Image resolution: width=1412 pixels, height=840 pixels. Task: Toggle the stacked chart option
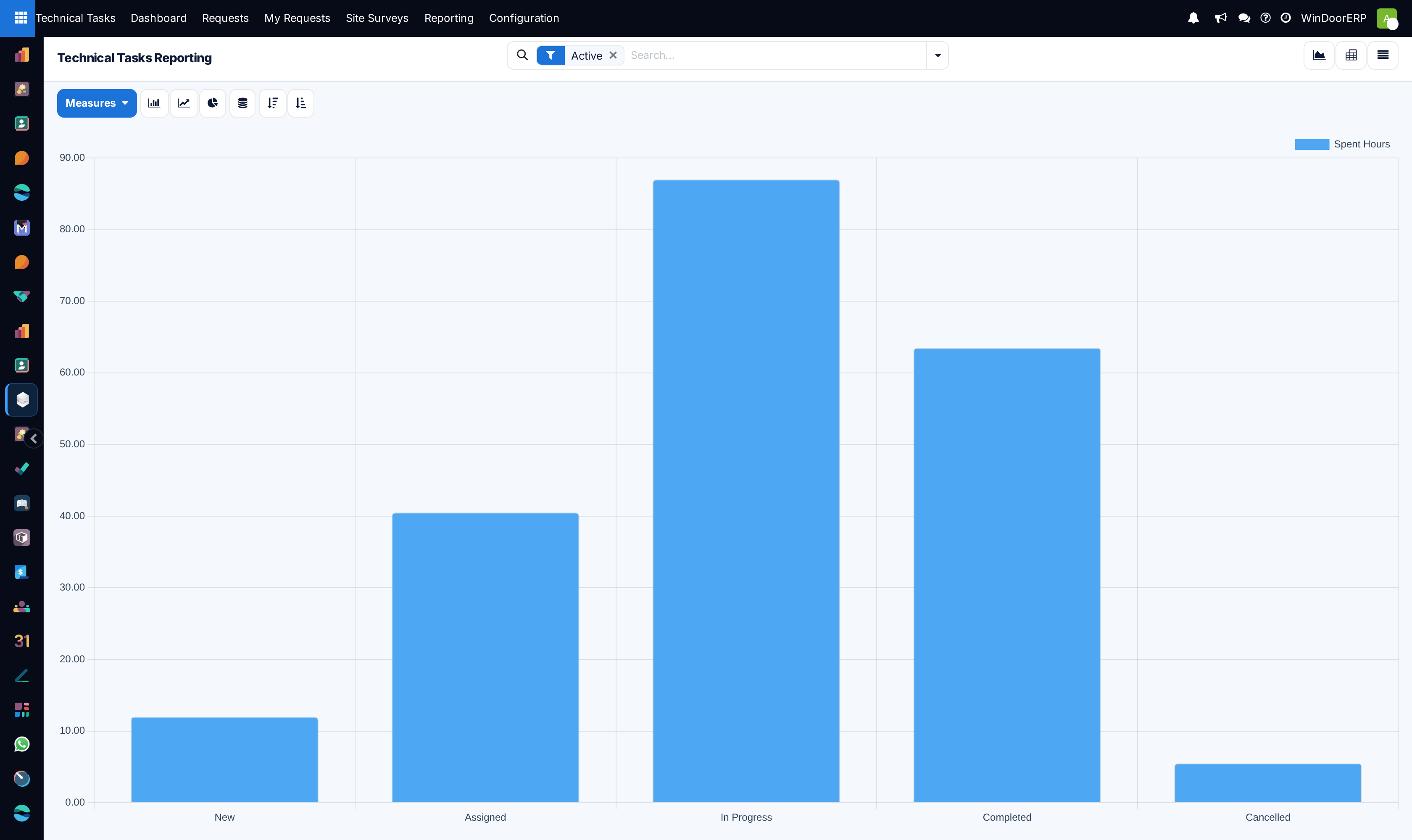[242, 103]
